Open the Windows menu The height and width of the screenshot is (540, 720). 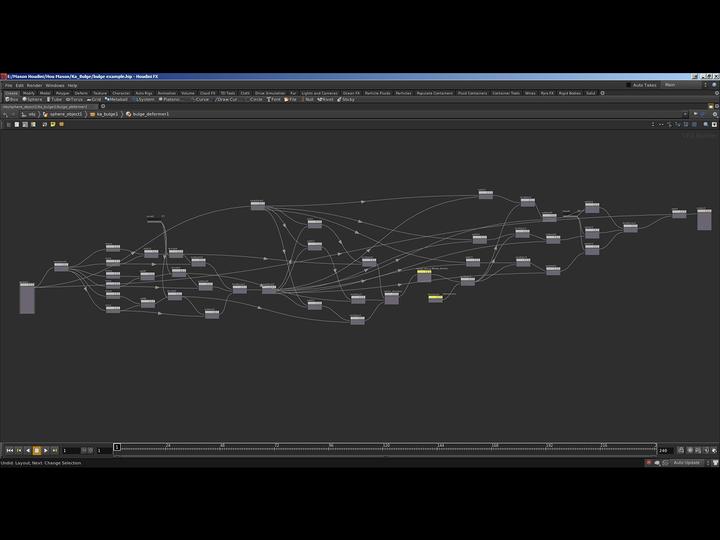tap(54, 85)
